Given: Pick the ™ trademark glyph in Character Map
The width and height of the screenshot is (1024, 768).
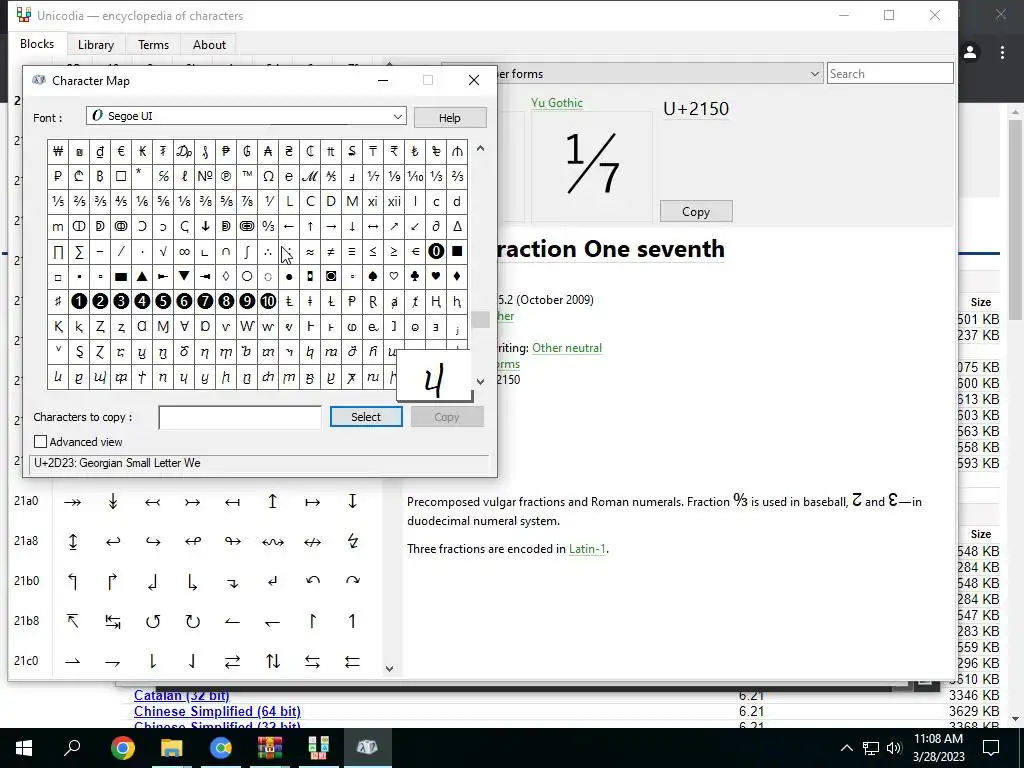Looking at the screenshot, I should (247, 176).
